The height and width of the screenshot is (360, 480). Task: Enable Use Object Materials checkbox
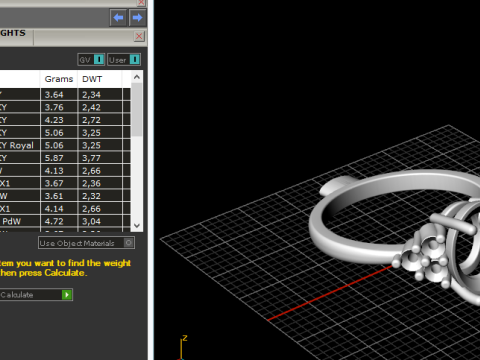click(129, 243)
